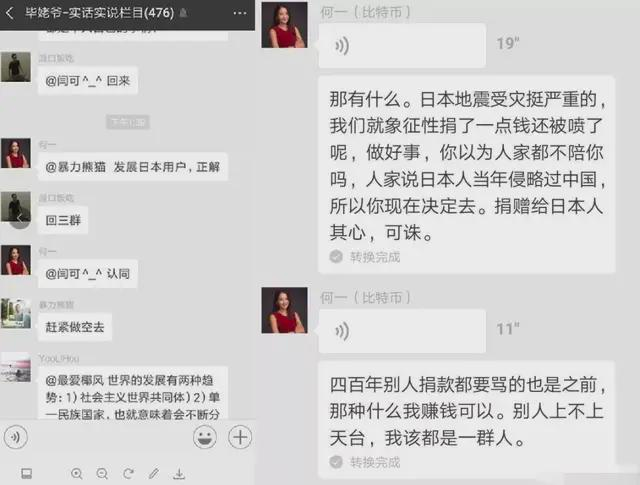This screenshot has width=640, height=485.
Task: Select the message 回三群
Action: (63, 220)
